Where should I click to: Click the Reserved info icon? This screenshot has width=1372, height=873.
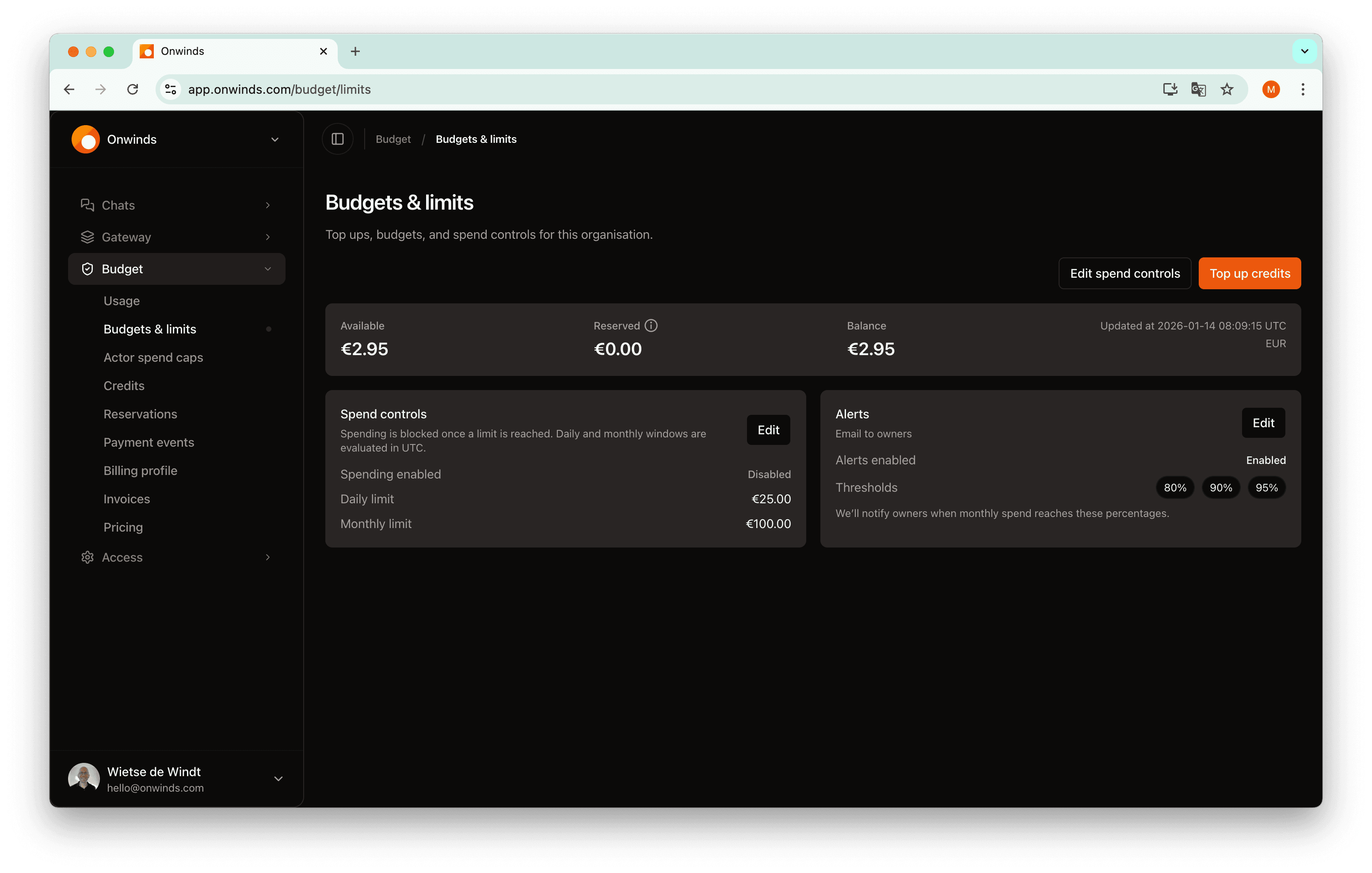(x=651, y=325)
